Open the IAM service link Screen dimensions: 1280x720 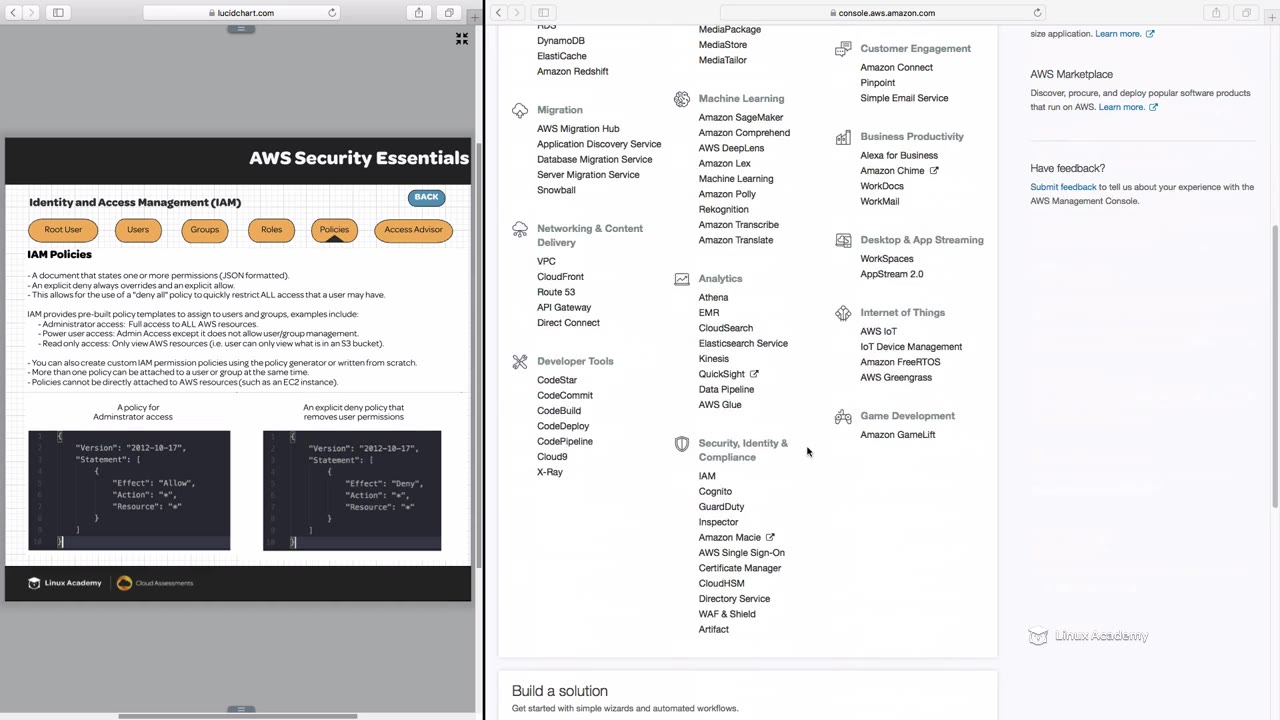tap(707, 476)
